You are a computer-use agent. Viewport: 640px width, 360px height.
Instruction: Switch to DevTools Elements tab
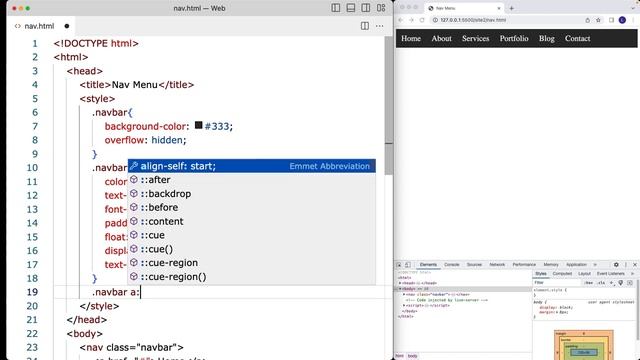[x=428, y=264]
